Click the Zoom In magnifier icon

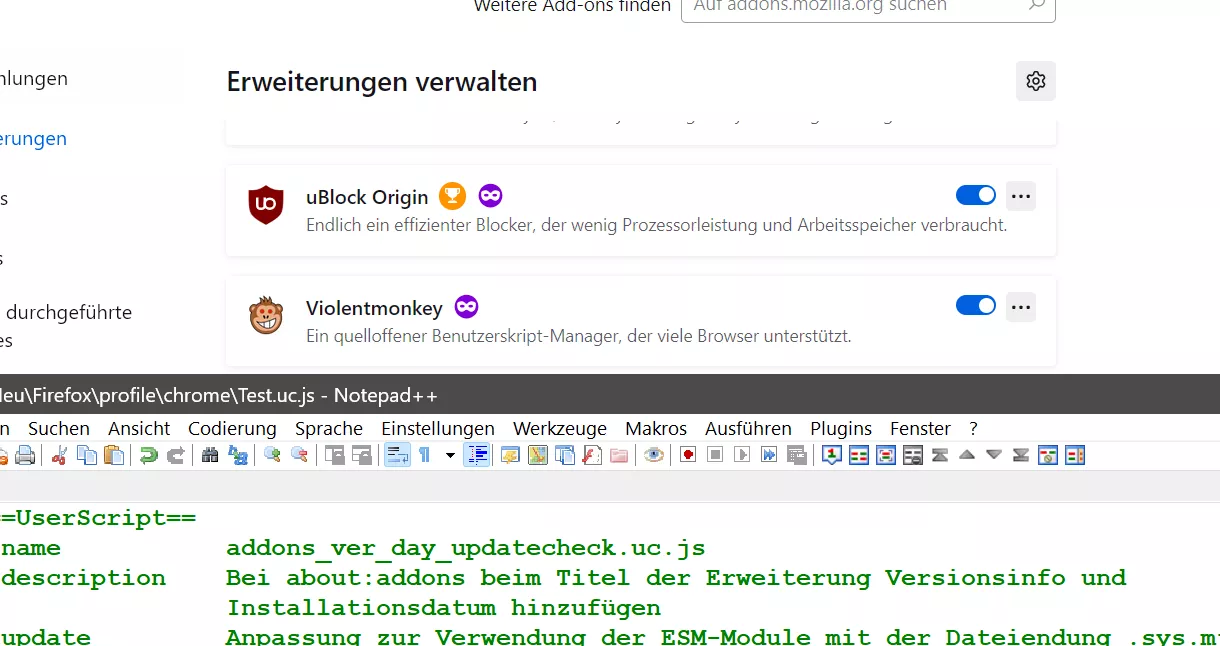pos(272,455)
